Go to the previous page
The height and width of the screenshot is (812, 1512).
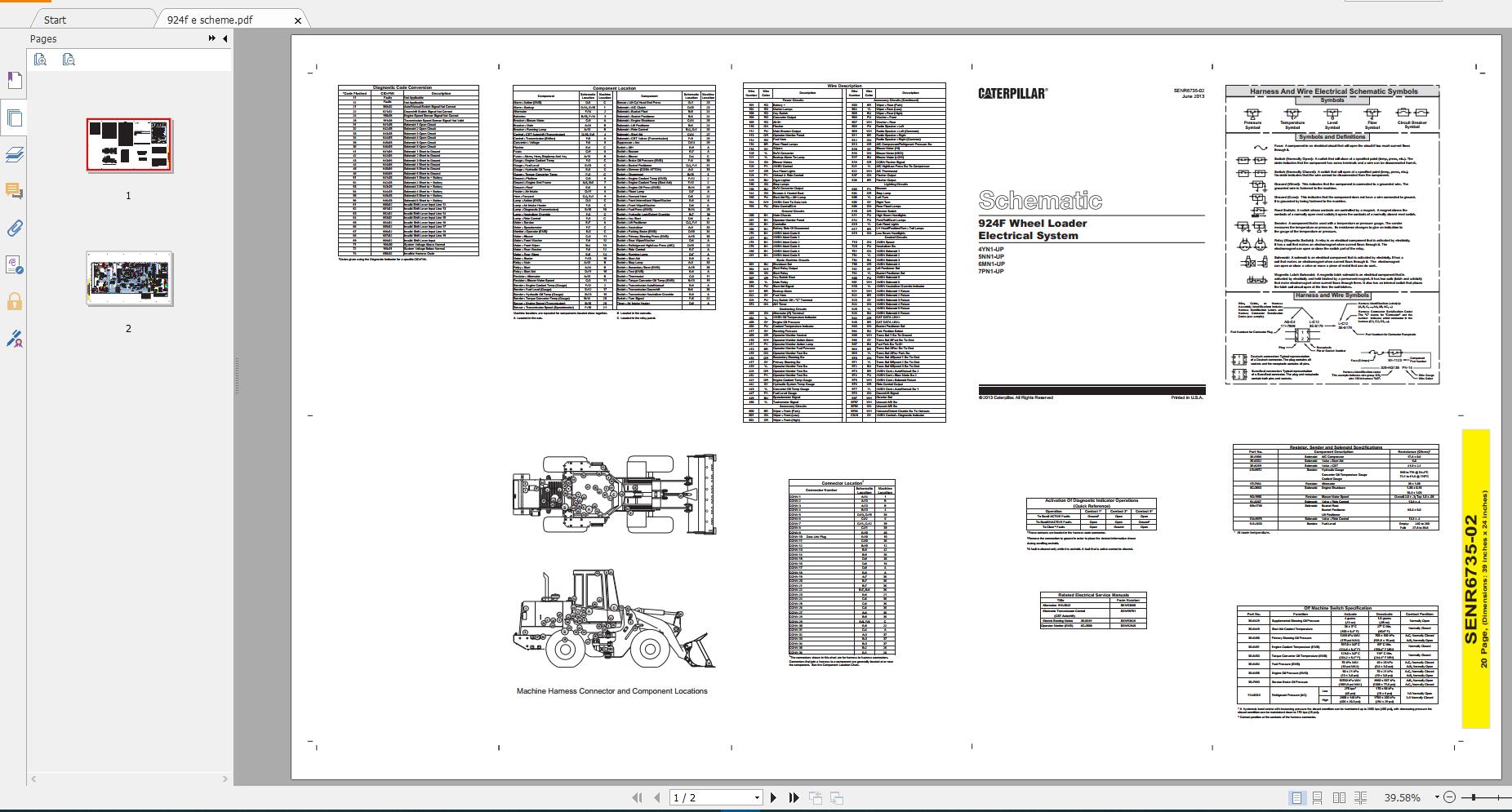[657, 798]
